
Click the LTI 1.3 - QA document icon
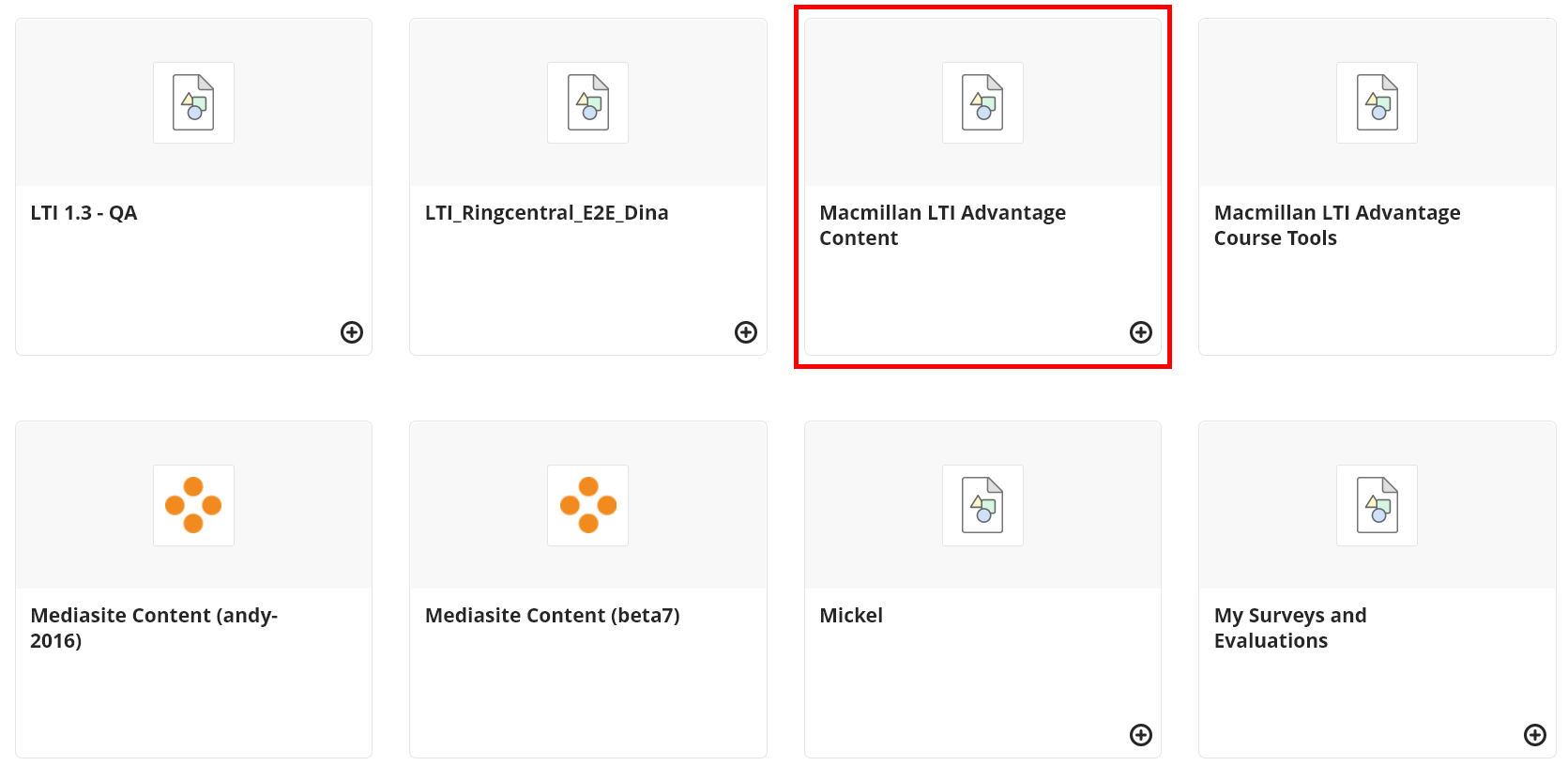(193, 102)
